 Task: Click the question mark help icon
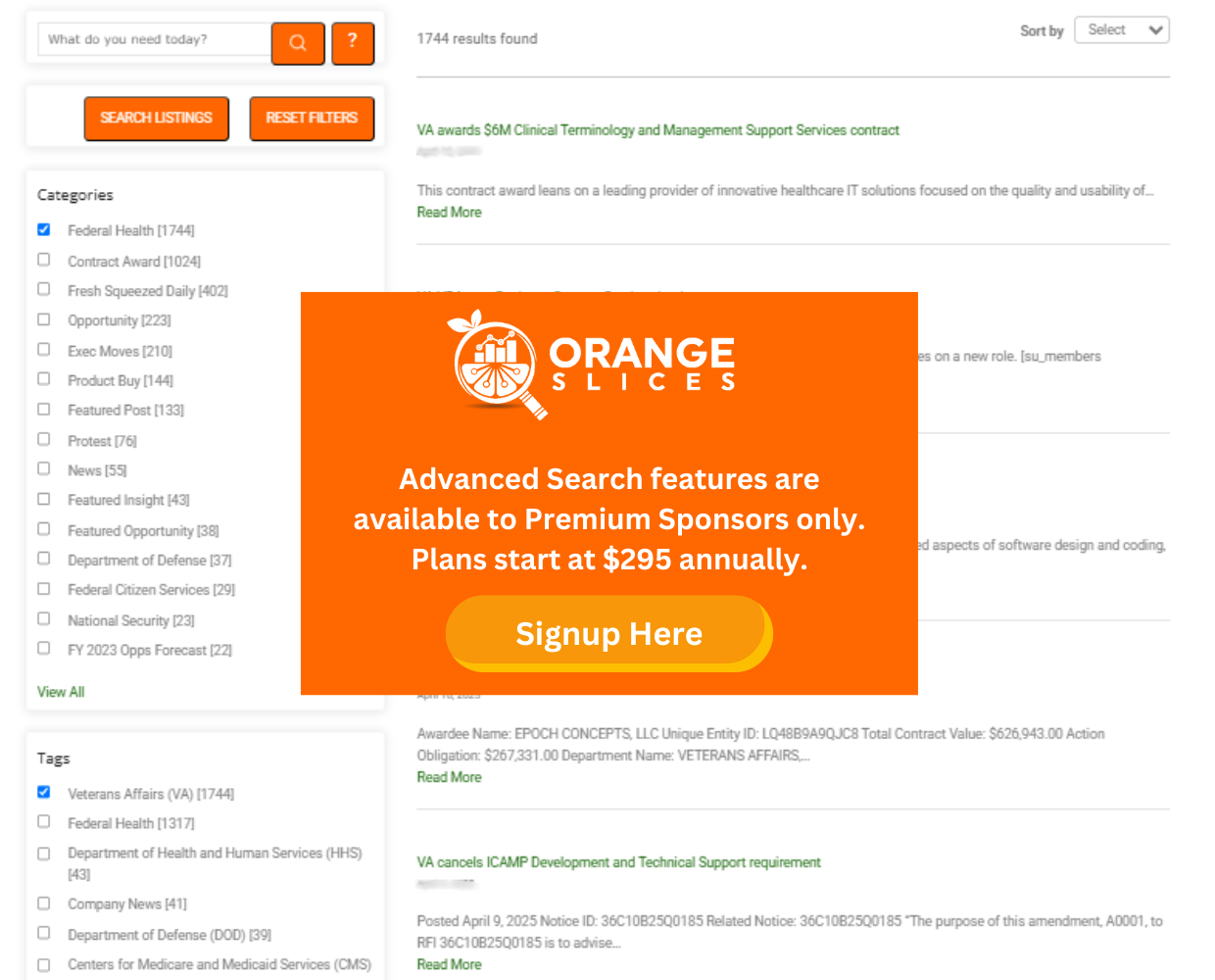coord(352,43)
